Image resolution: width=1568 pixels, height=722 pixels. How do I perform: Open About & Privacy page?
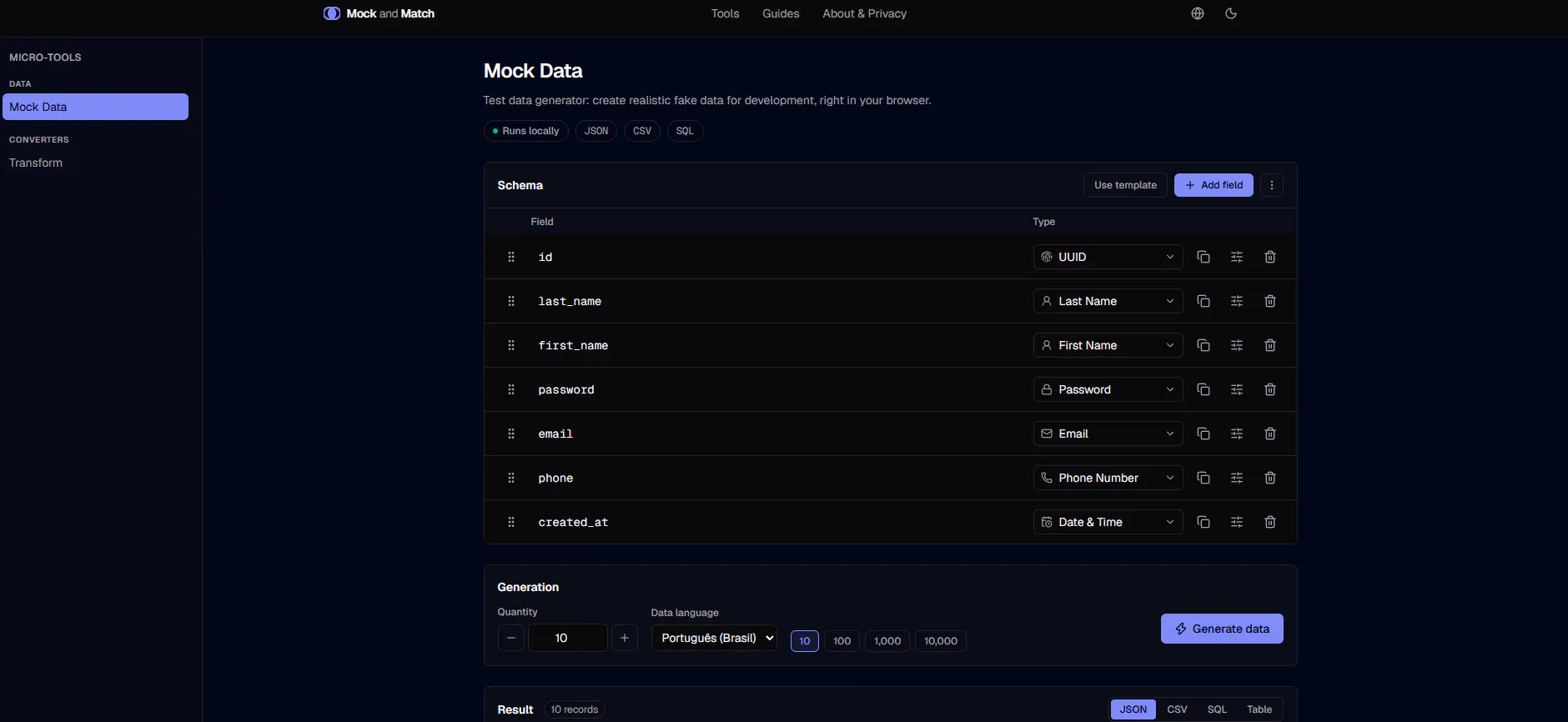(864, 13)
